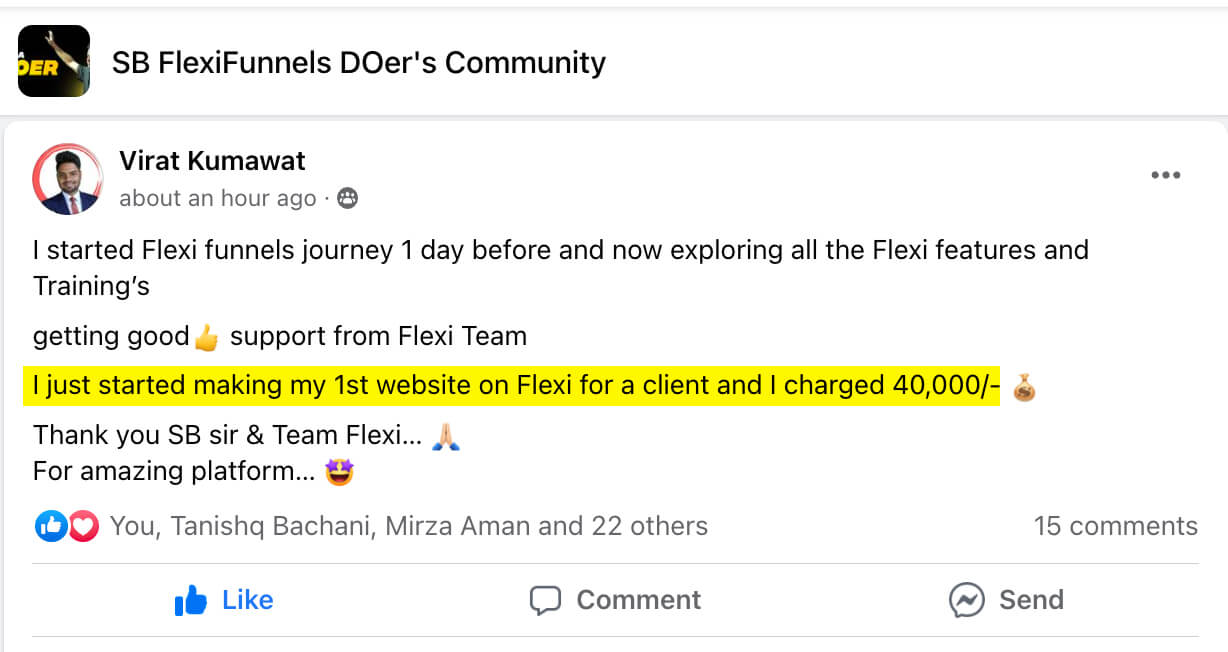This screenshot has width=1228, height=652.
Task: Click the 'about an hour ago' timestamp
Action: tap(217, 198)
